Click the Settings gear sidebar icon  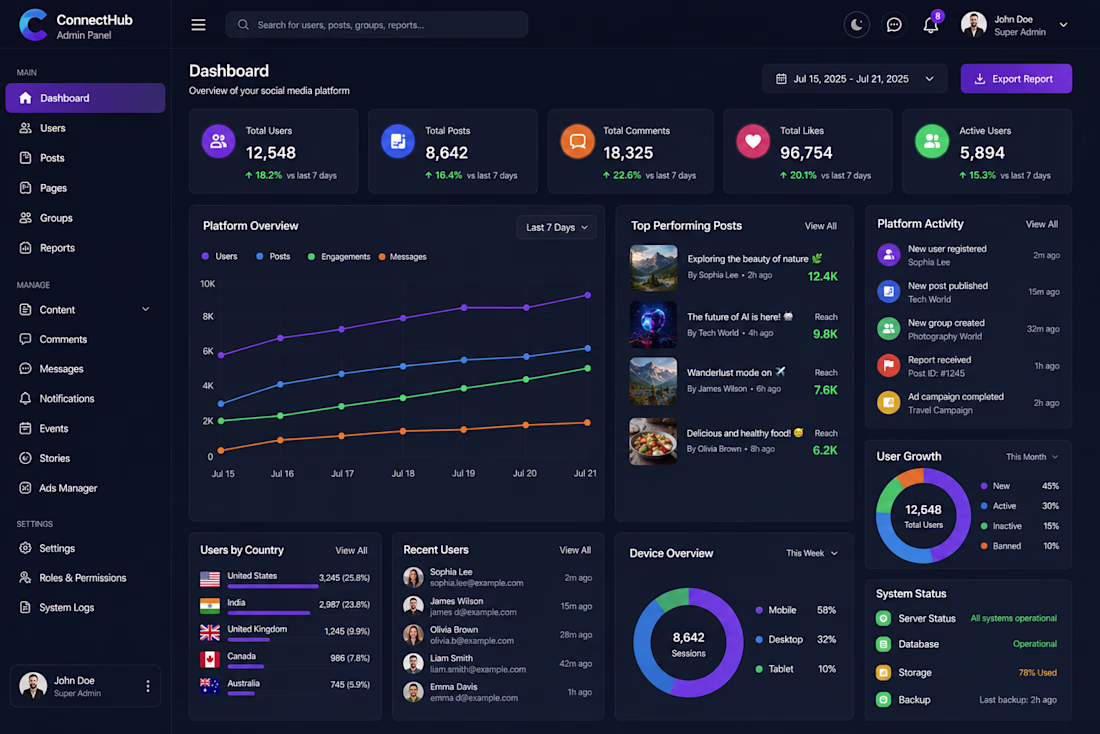[25, 548]
